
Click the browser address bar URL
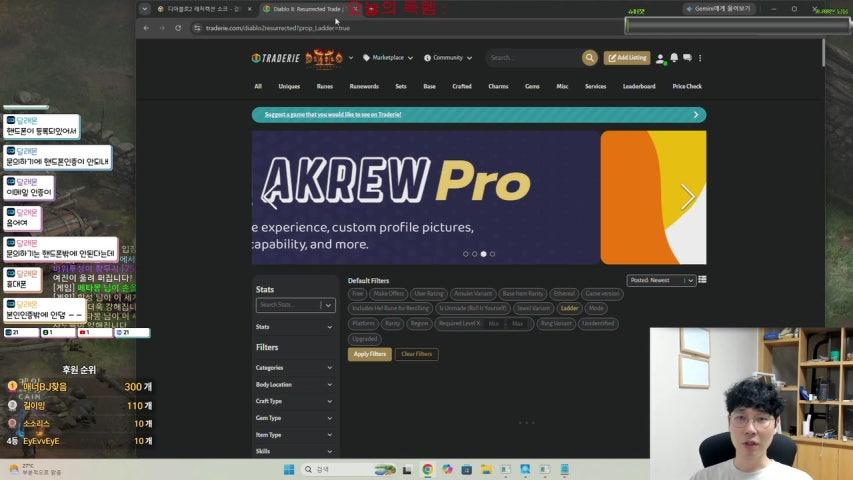pyautogui.click(x=277, y=28)
